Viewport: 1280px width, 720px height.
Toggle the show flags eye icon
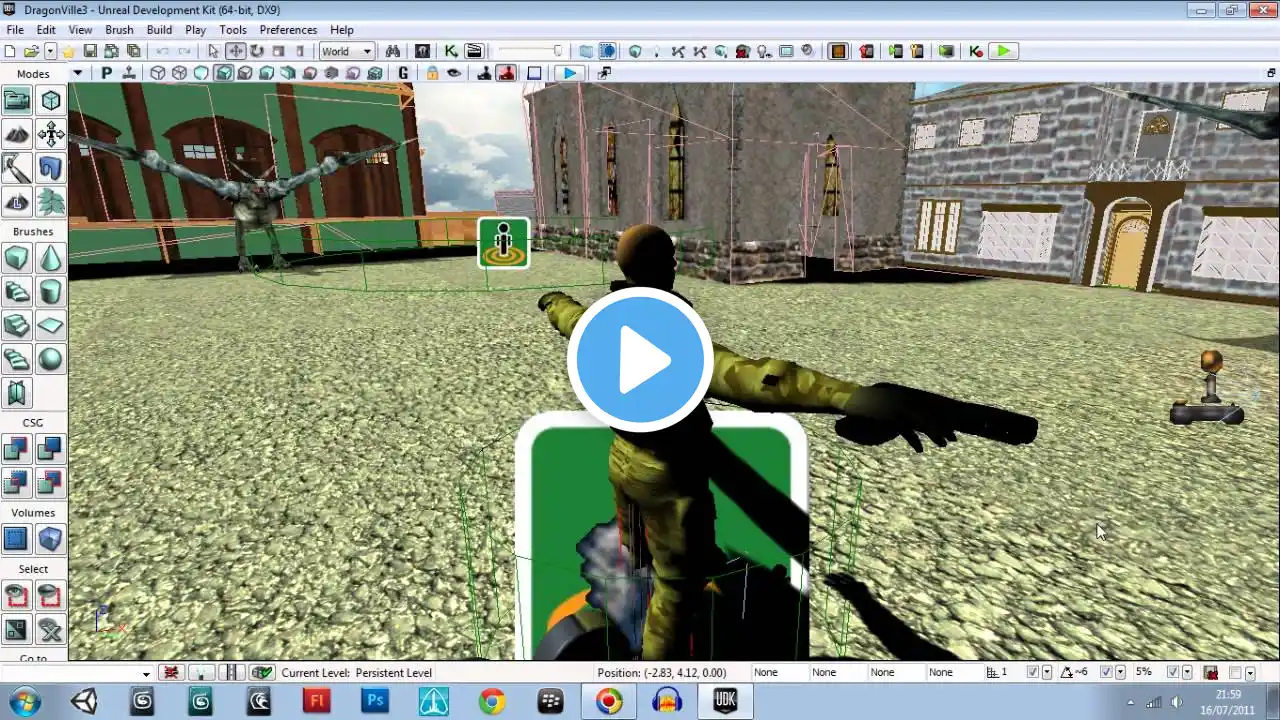pyautogui.click(x=454, y=73)
